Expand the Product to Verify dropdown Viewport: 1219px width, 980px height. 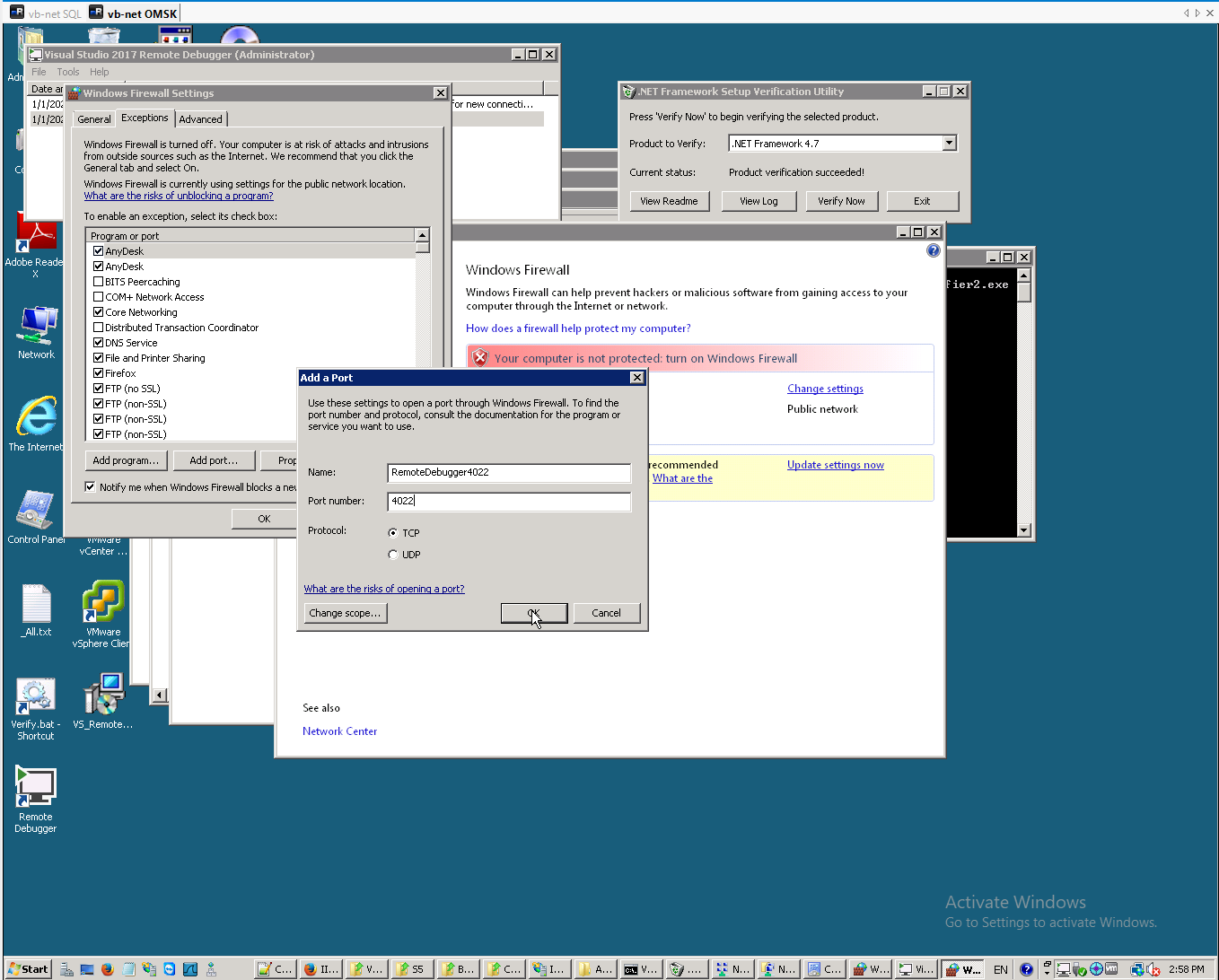[x=950, y=144]
